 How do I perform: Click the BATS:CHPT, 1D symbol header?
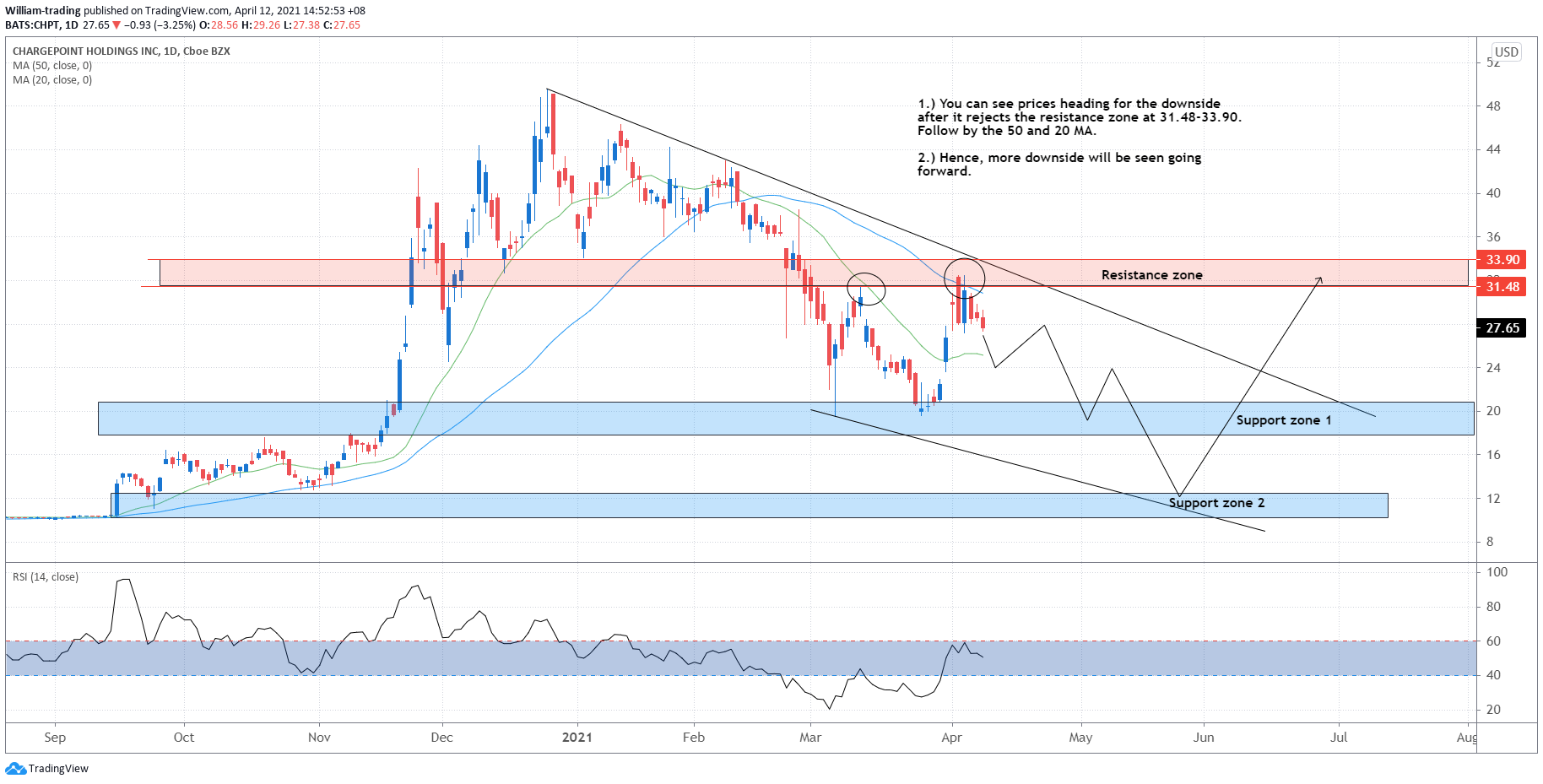[x=42, y=25]
